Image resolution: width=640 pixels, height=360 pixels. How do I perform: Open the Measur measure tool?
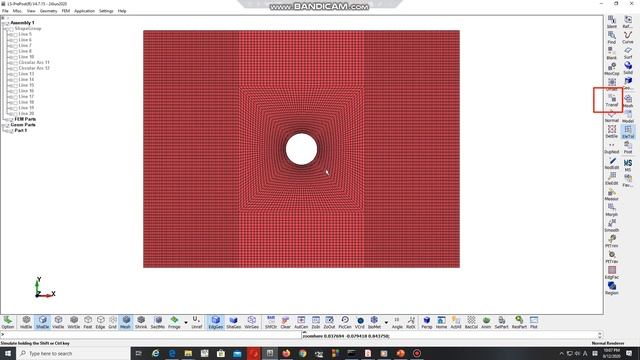(611, 195)
